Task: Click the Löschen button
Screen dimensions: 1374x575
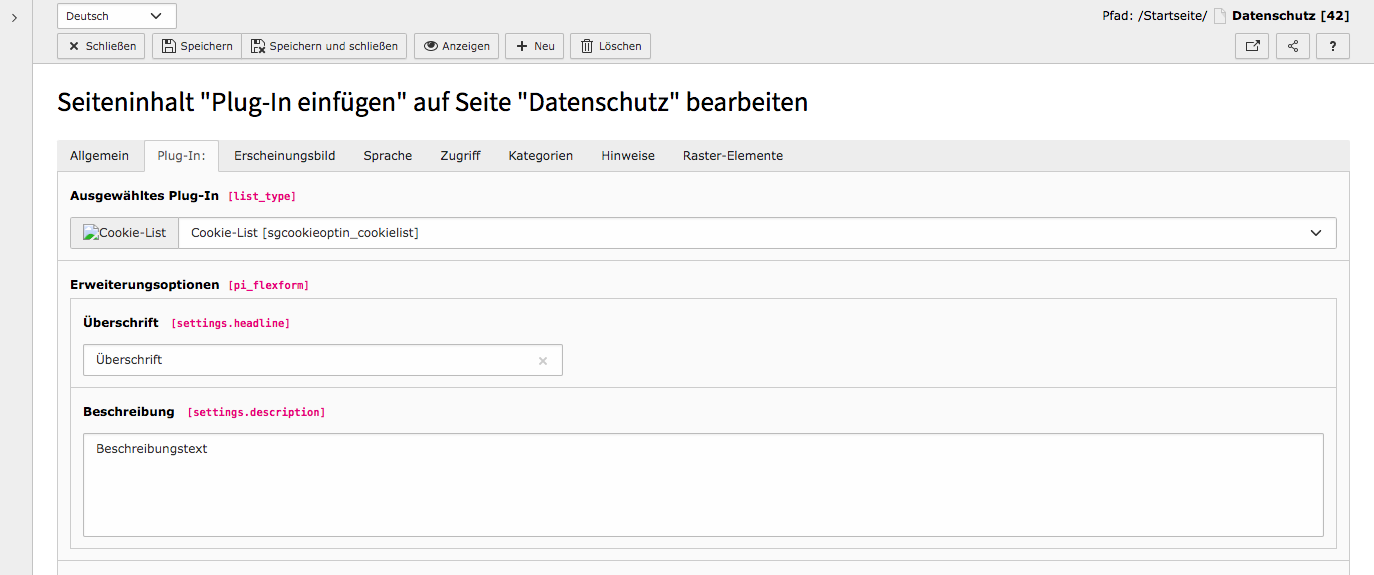Action: [x=610, y=46]
